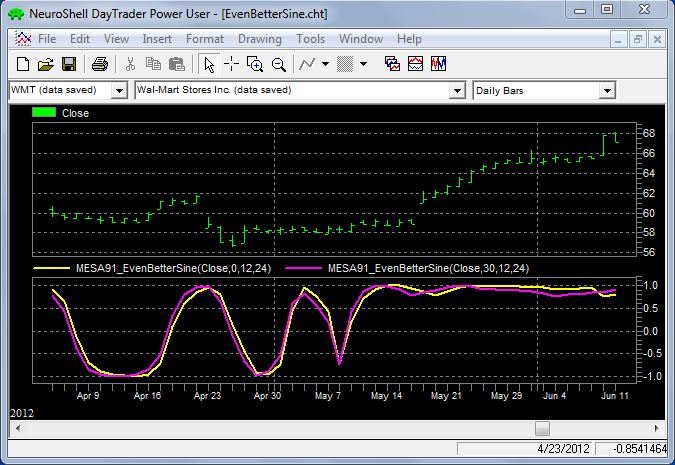The height and width of the screenshot is (465, 675).
Task: Expand the Wal-Mart Stores Inc. name dropdown
Action: pos(457,91)
